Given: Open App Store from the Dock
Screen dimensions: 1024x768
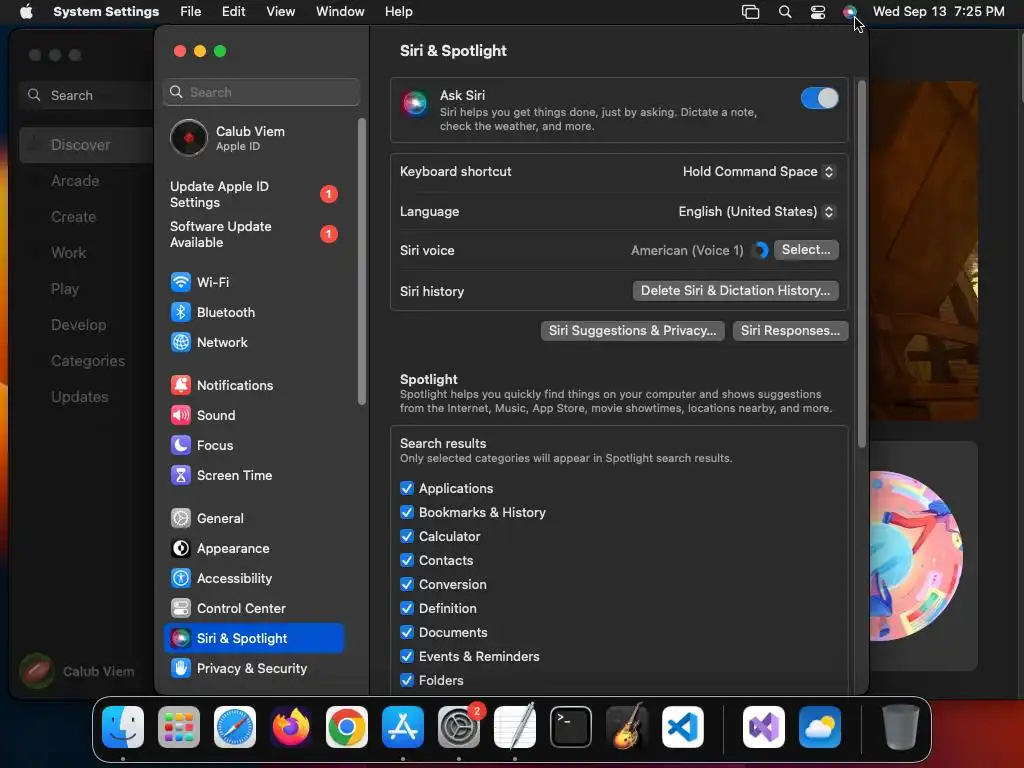Looking at the screenshot, I should pos(403,727).
